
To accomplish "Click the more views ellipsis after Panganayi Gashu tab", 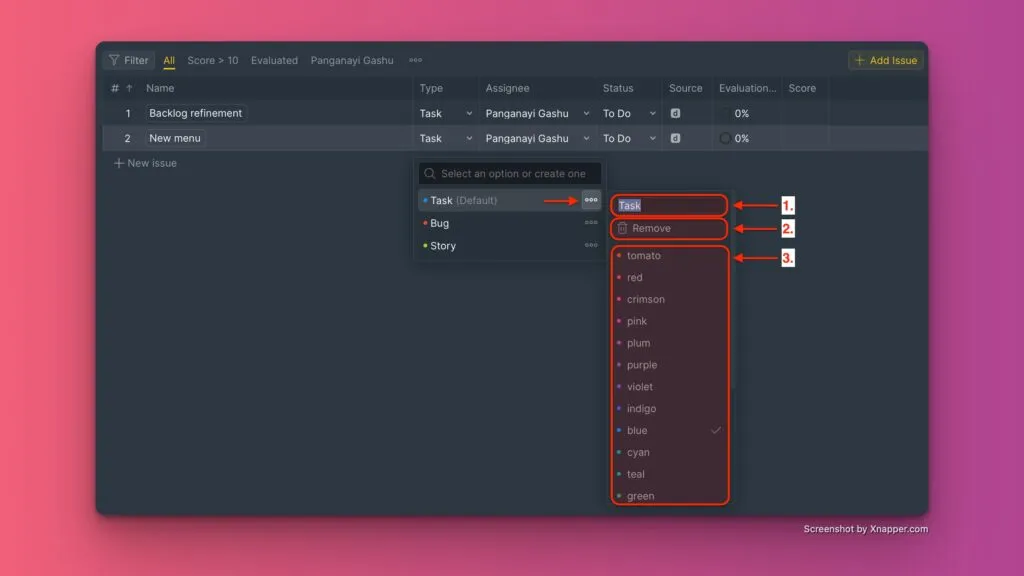I will click(x=415, y=61).
